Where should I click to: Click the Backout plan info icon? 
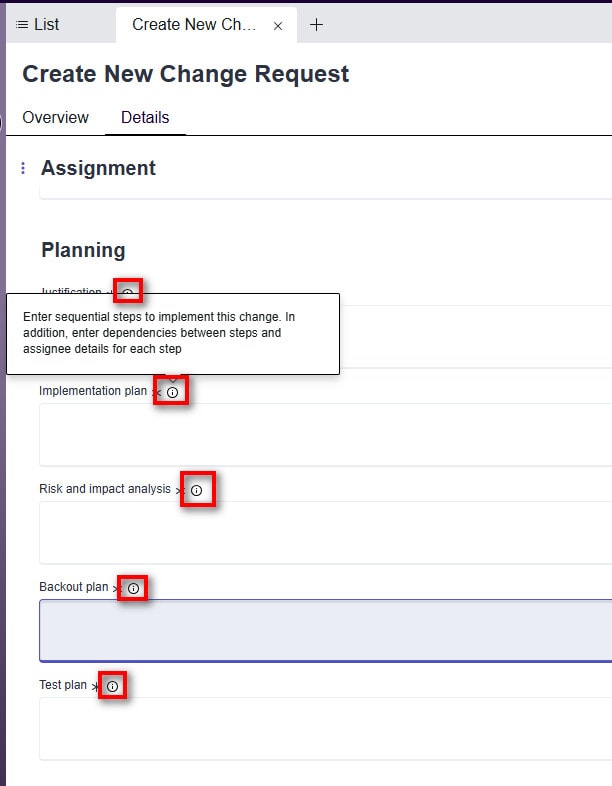click(x=133, y=588)
